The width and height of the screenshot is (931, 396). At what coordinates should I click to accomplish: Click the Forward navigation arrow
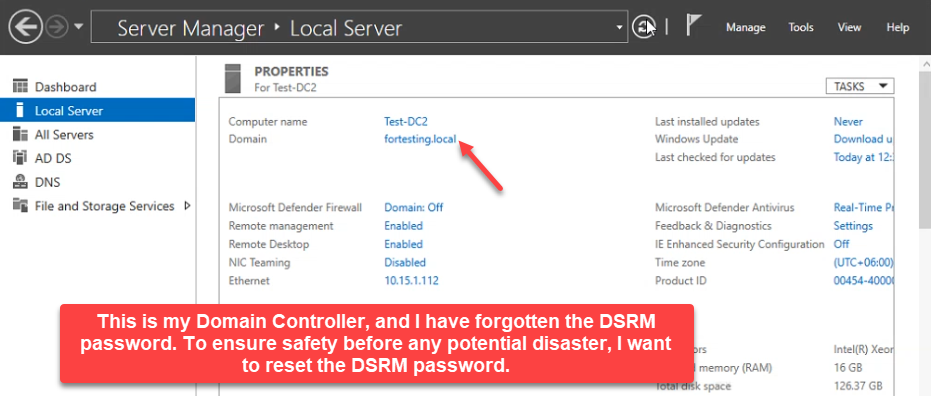tap(57, 27)
